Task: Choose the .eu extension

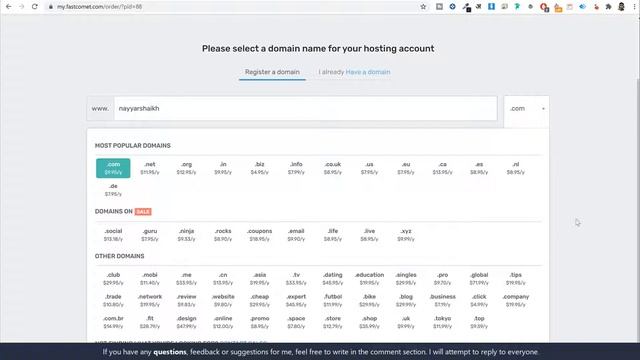Action: coord(406,168)
